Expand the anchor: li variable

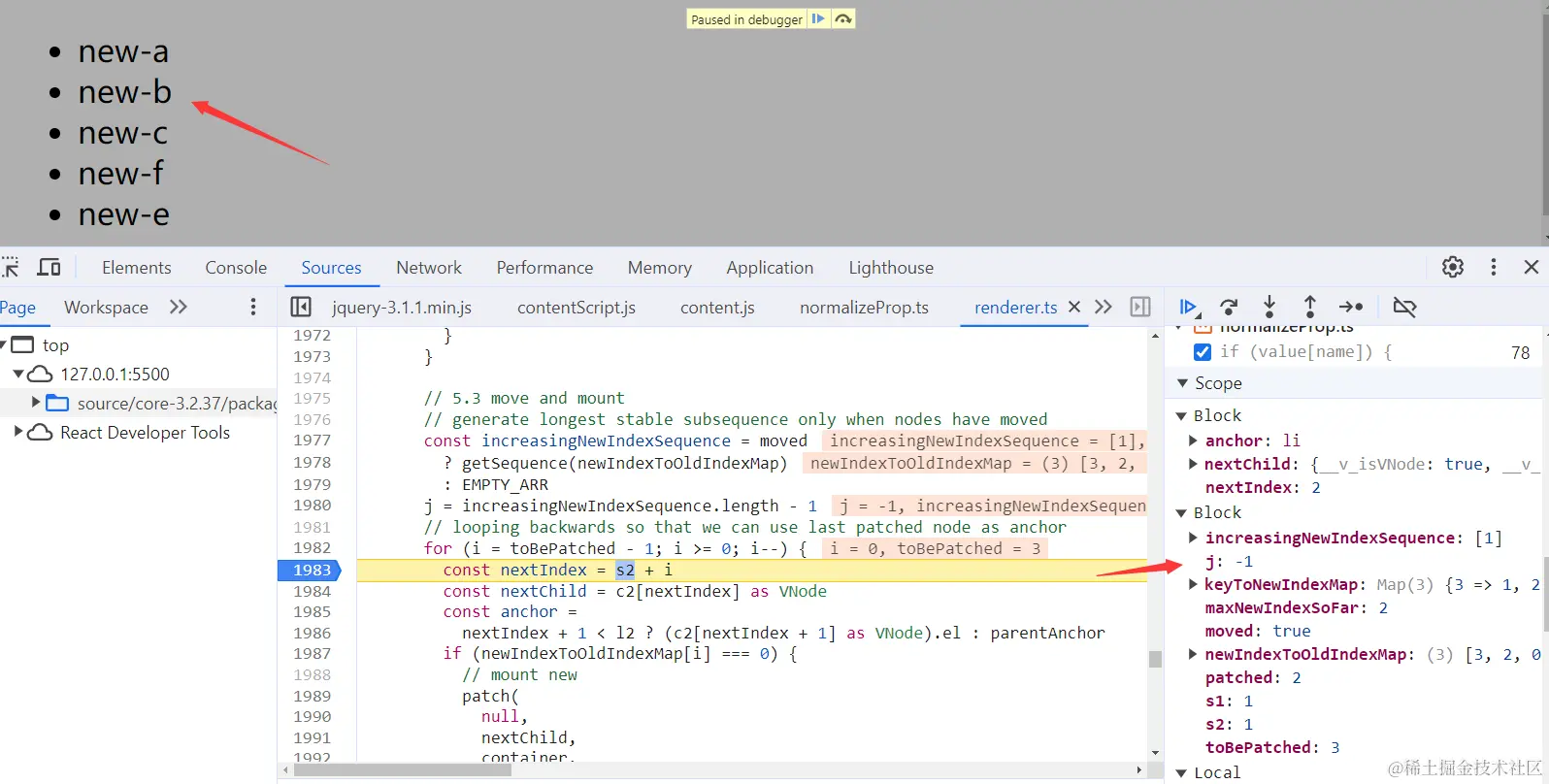(x=1193, y=441)
